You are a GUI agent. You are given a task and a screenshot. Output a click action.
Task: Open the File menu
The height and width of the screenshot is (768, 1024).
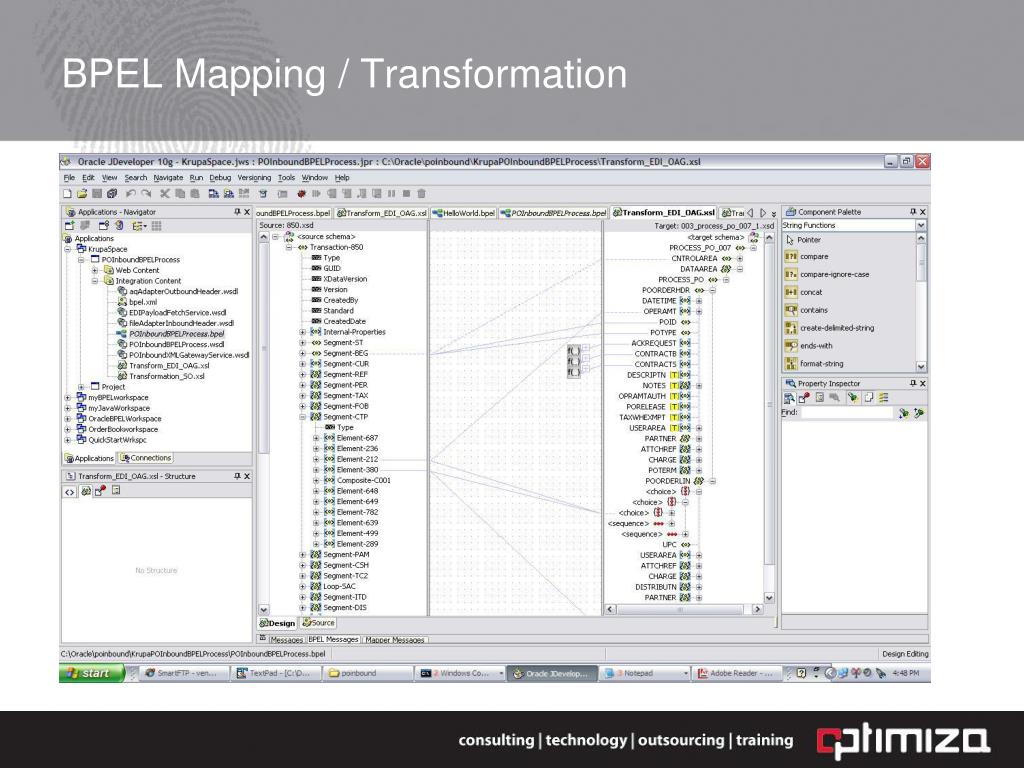[x=69, y=178]
